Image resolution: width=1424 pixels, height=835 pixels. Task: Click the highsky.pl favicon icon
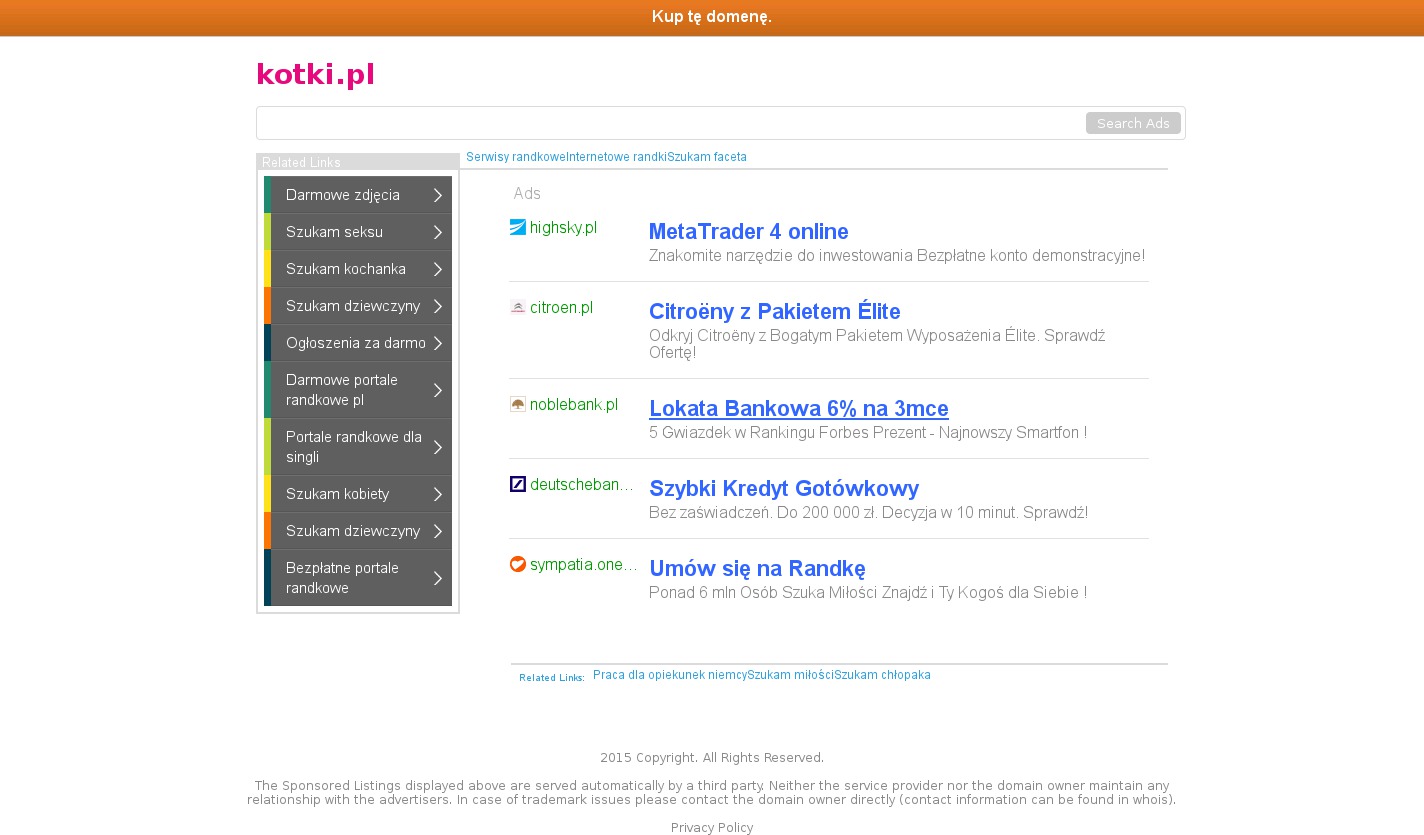(517, 227)
